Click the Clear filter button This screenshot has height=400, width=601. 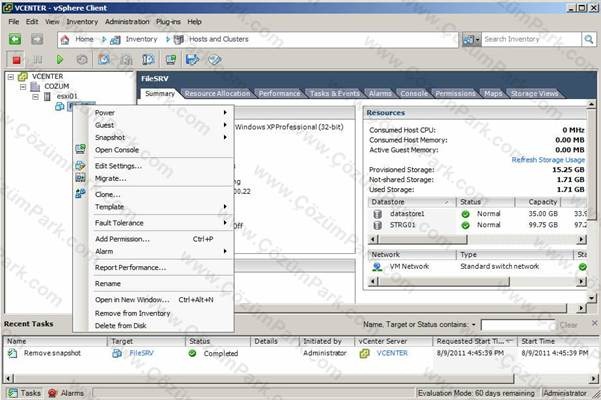click(x=568, y=325)
